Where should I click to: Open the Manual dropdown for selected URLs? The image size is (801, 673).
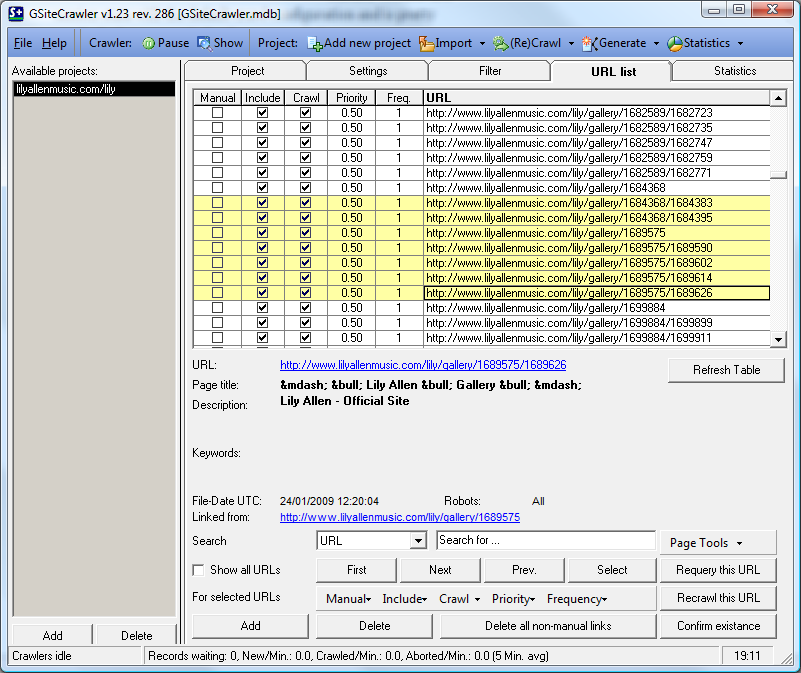348,599
